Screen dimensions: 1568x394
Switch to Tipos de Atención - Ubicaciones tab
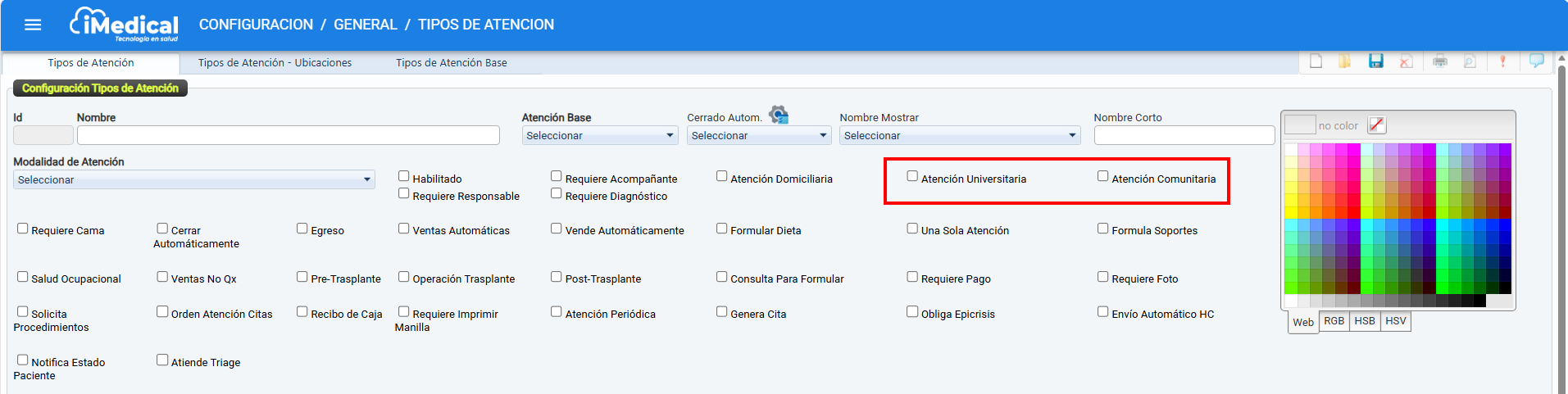click(275, 63)
